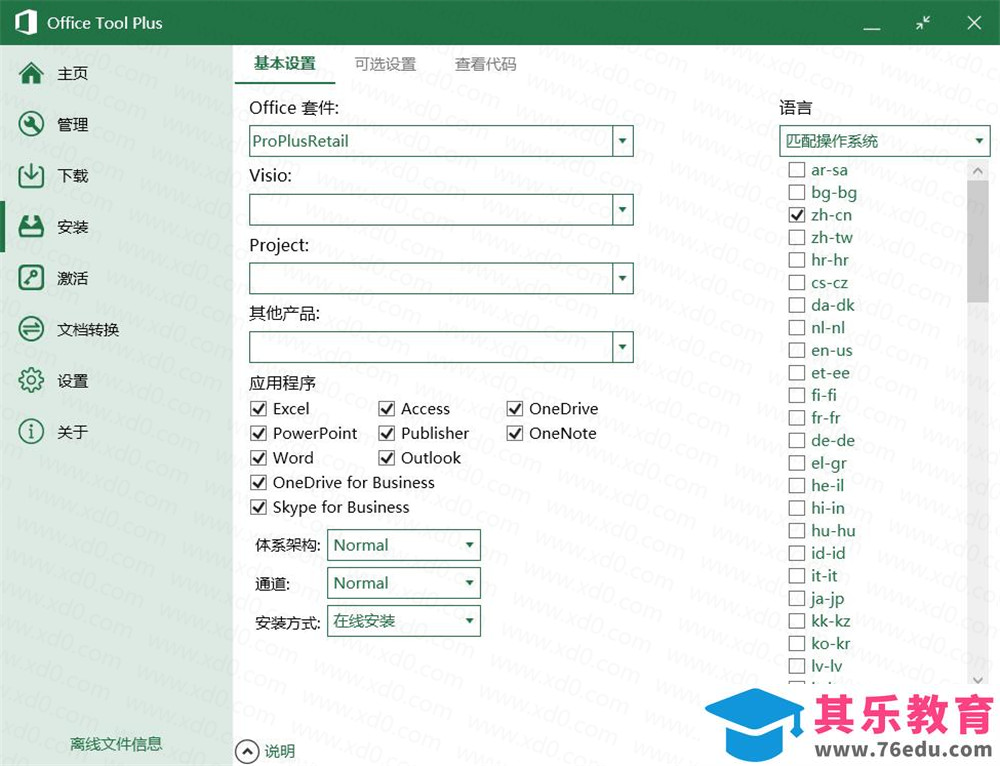1000x766 pixels.
Task: Open the 主页 sidebar label
Action: [73, 74]
